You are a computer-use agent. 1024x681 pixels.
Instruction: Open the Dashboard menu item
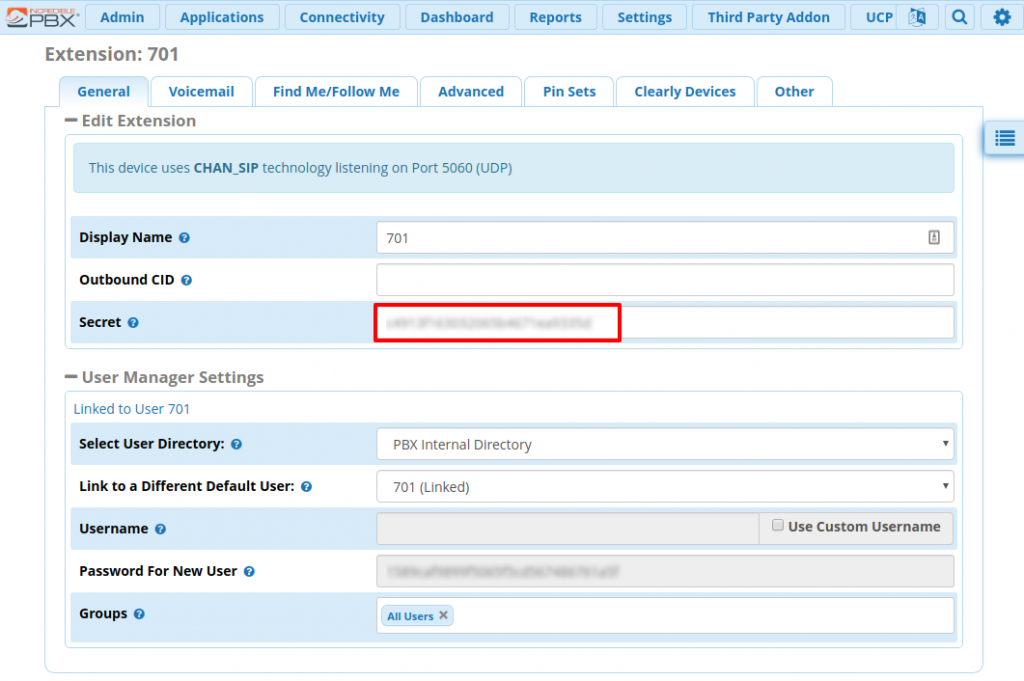coord(456,17)
